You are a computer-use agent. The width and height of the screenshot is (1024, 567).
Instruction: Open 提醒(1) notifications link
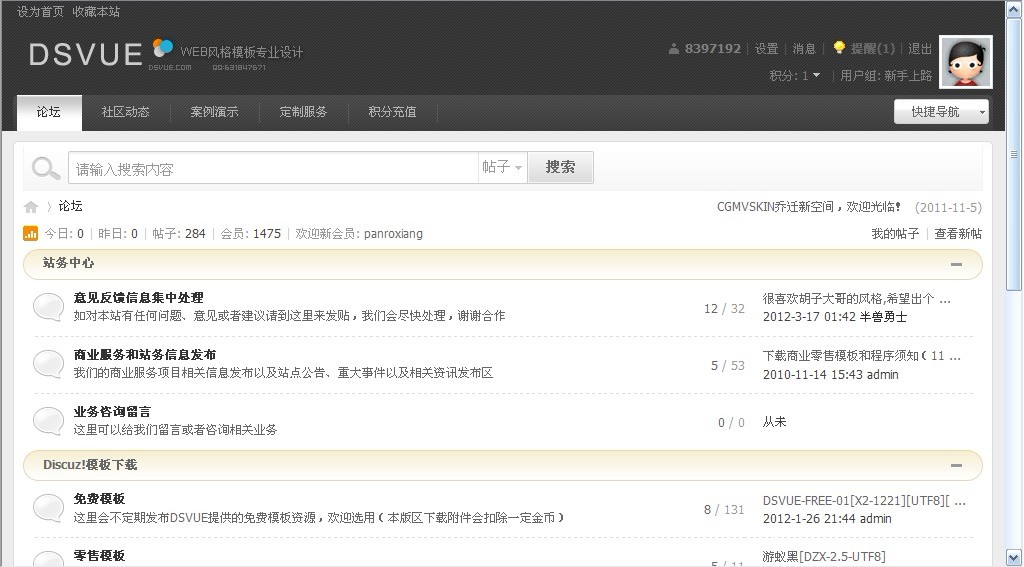872,49
